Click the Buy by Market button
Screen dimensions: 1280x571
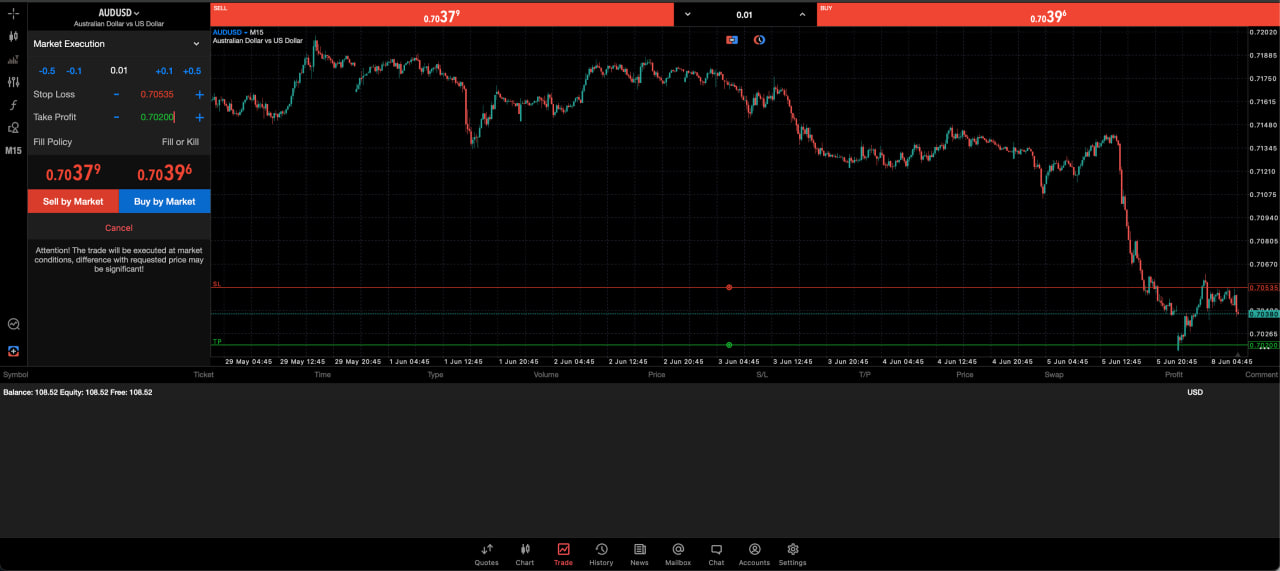(x=165, y=201)
